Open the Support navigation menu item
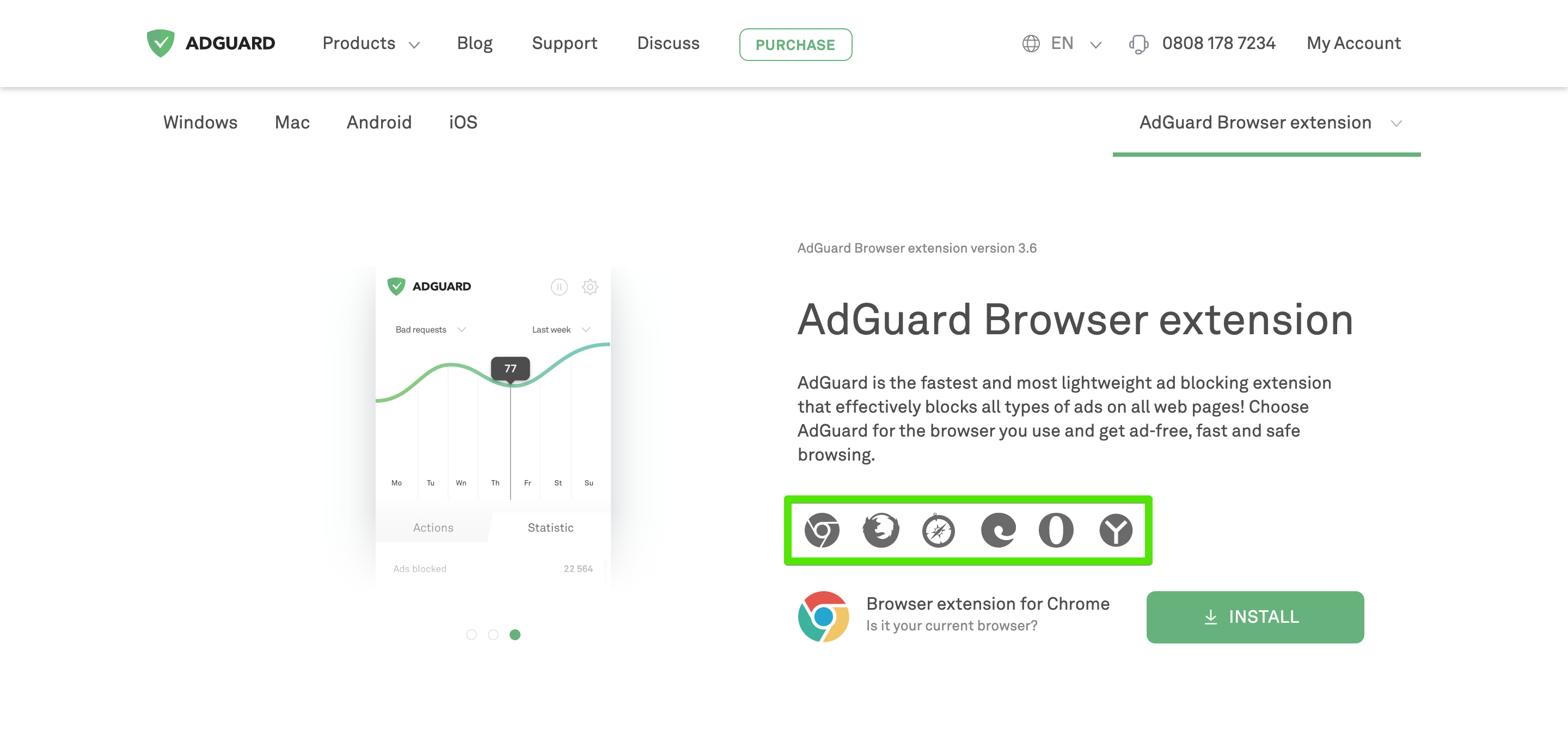Image resolution: width=1568 pixels, height=736 pixels. [565, 43]
